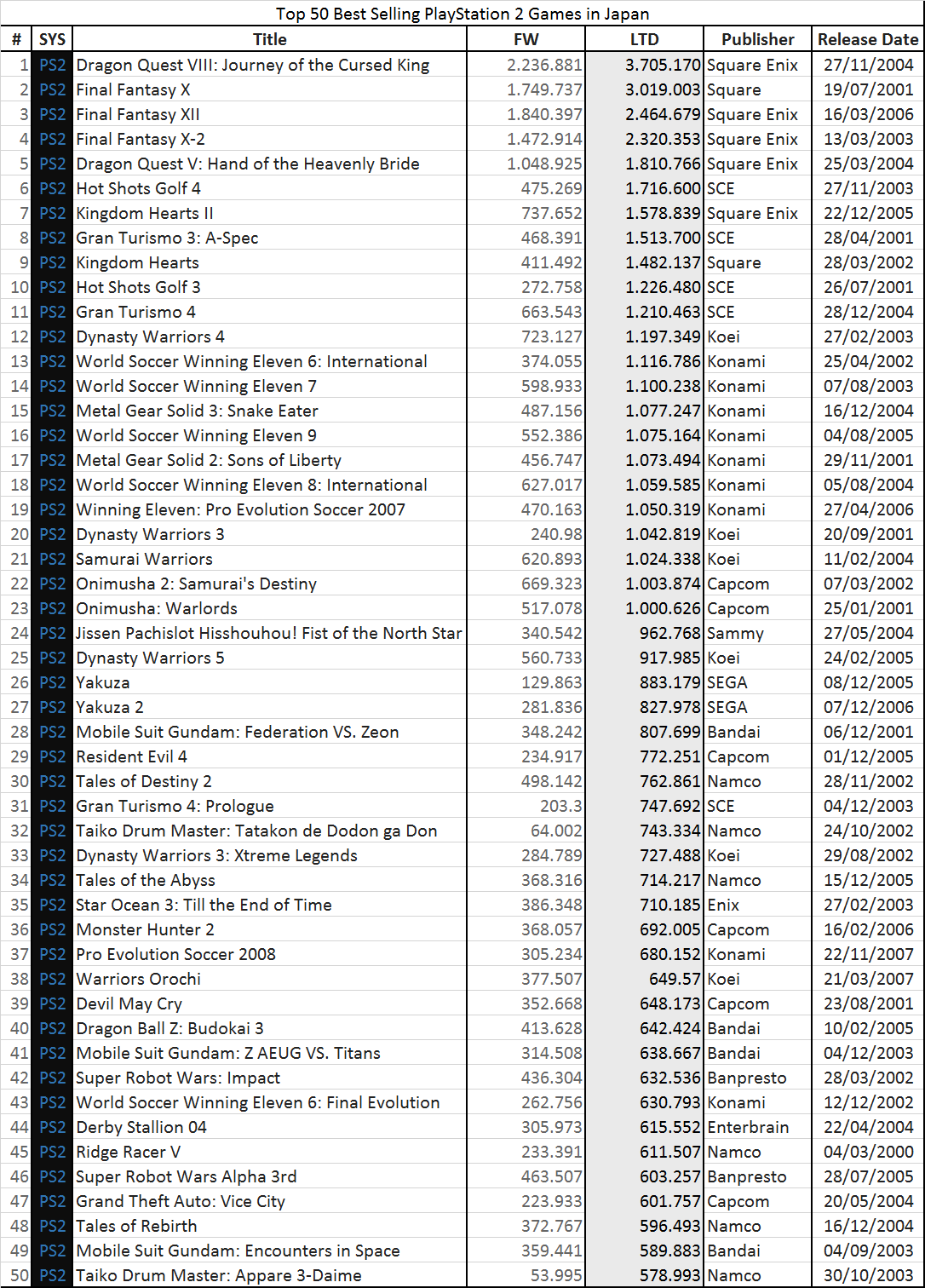Click LTD value 638.667
Screen dimensions: 925x1288
pyautogui.click(x=670, y=1053)
